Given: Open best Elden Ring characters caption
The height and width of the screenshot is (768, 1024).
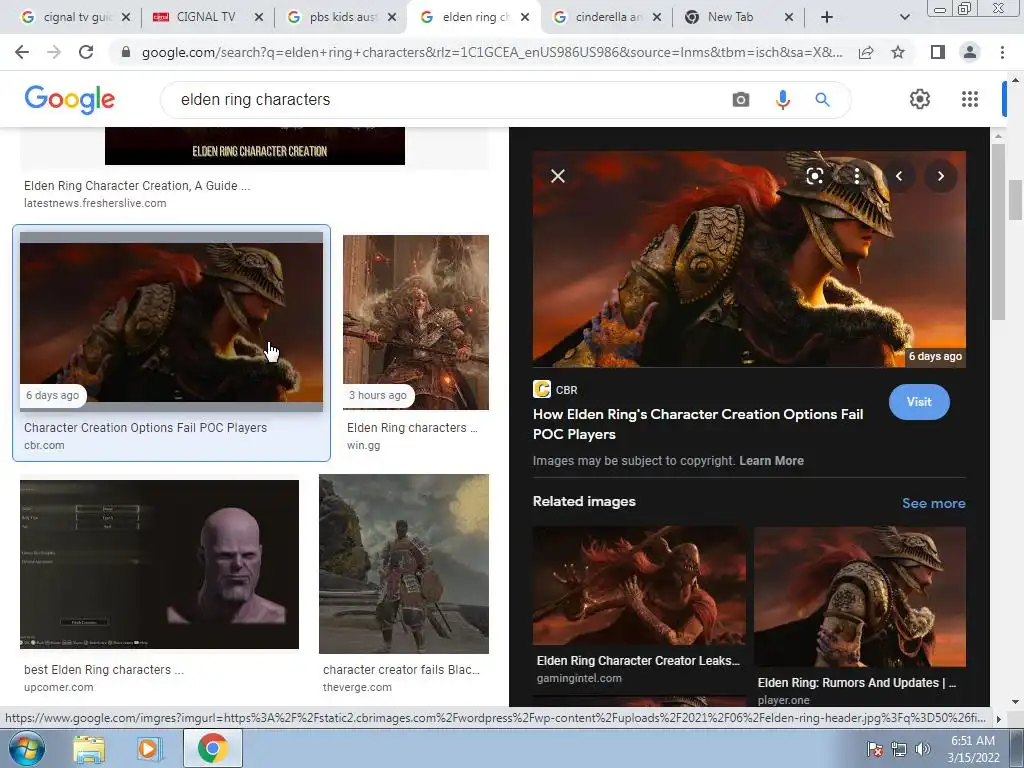Looking at the screenshot, I should tap(104, 669).
